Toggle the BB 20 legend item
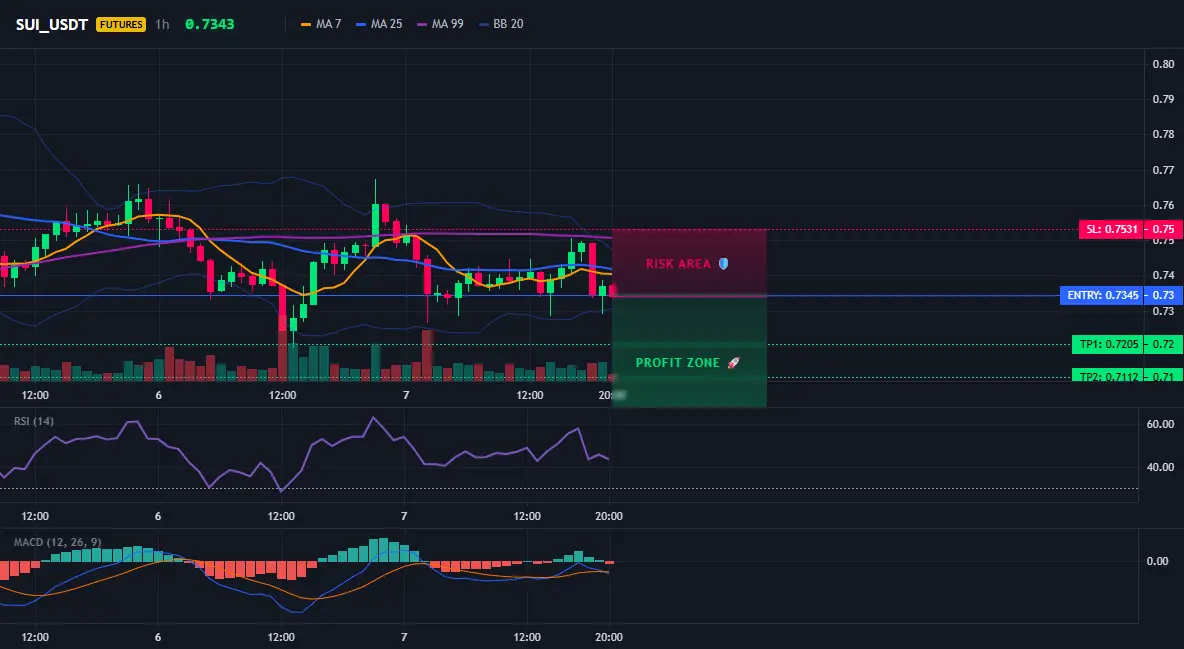 (501, 24)
